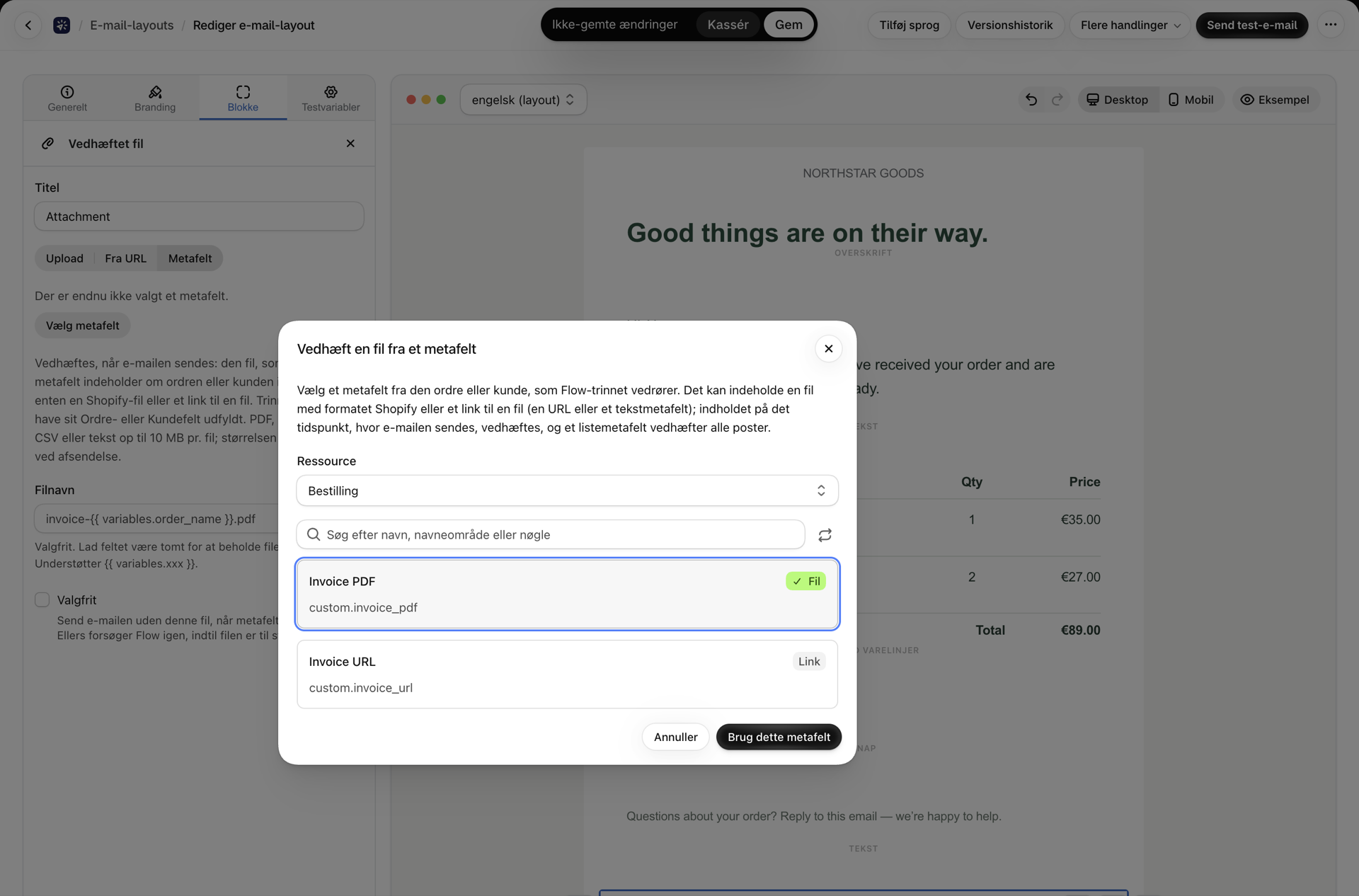
Task: Open the engelsk (layout) language selector
Action: (523, 100)
